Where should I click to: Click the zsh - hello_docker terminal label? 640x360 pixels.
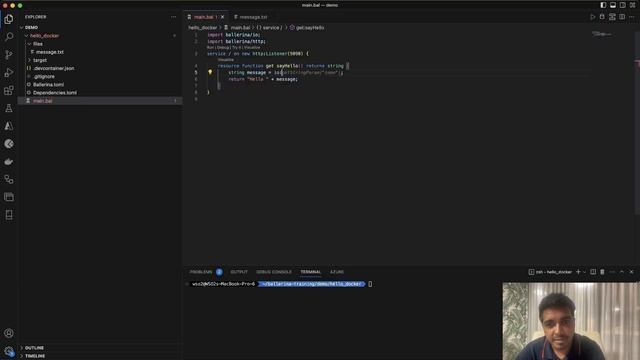550,272
